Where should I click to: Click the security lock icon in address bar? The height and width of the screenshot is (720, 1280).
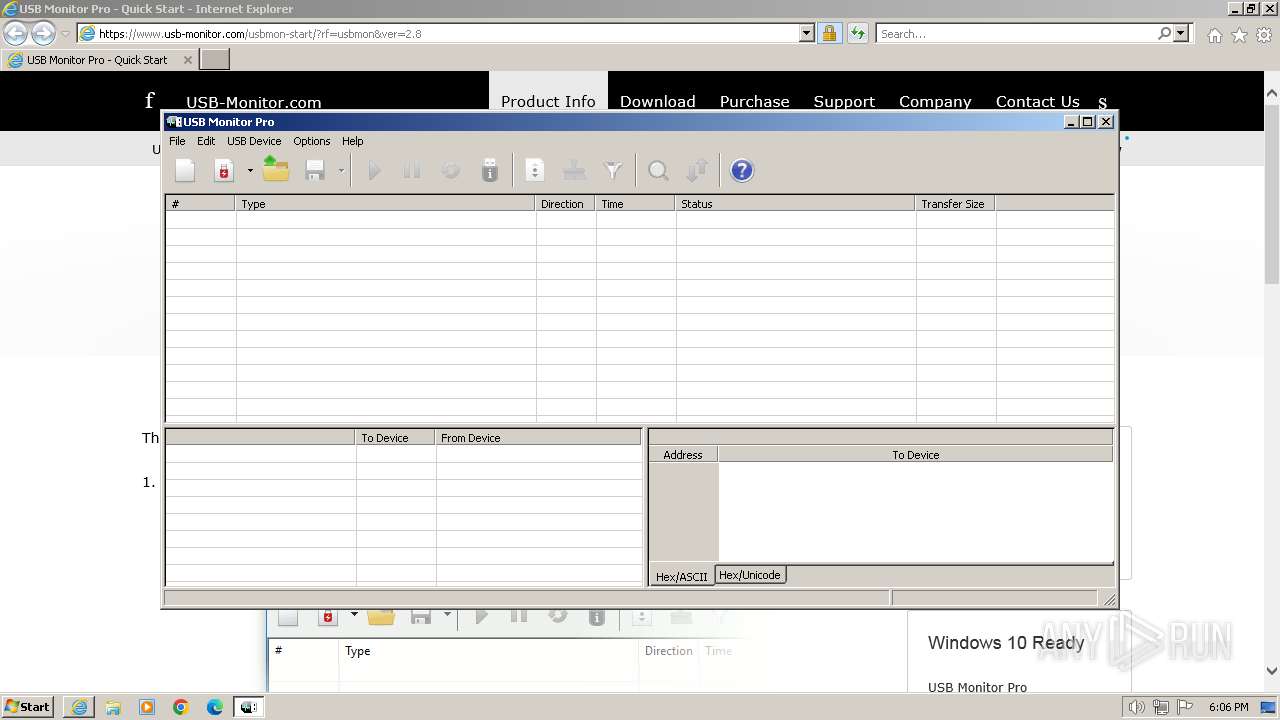click(829, 33)
